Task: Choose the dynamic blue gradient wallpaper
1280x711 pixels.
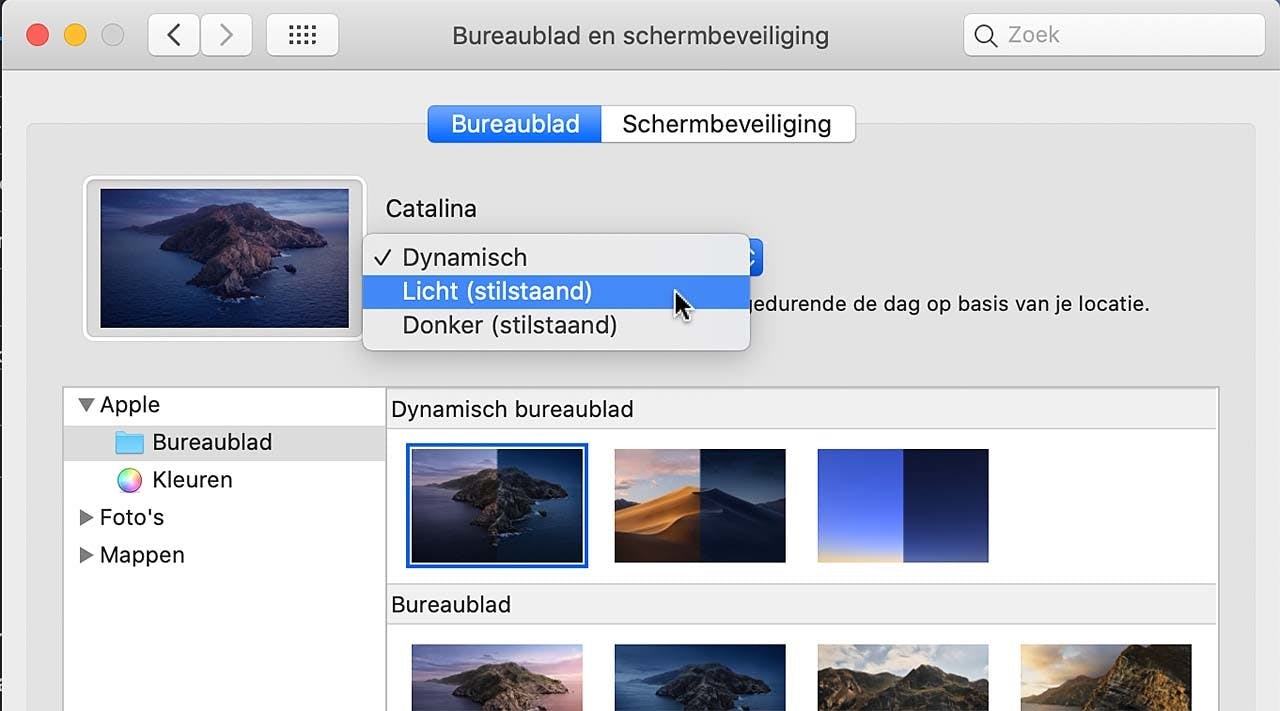Action: [903, 505]
